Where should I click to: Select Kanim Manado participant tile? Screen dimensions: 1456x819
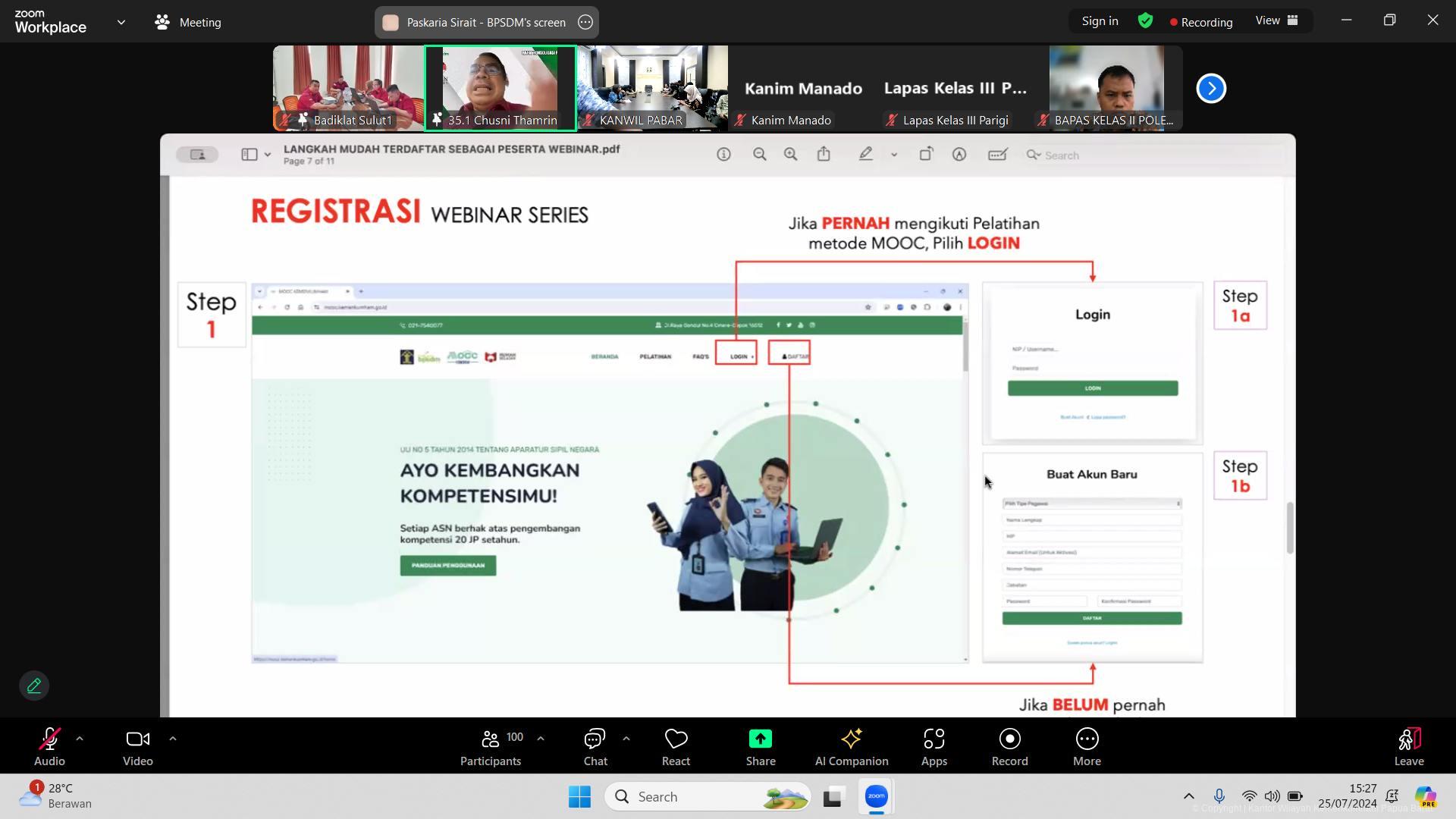click(x=804, y=88)
